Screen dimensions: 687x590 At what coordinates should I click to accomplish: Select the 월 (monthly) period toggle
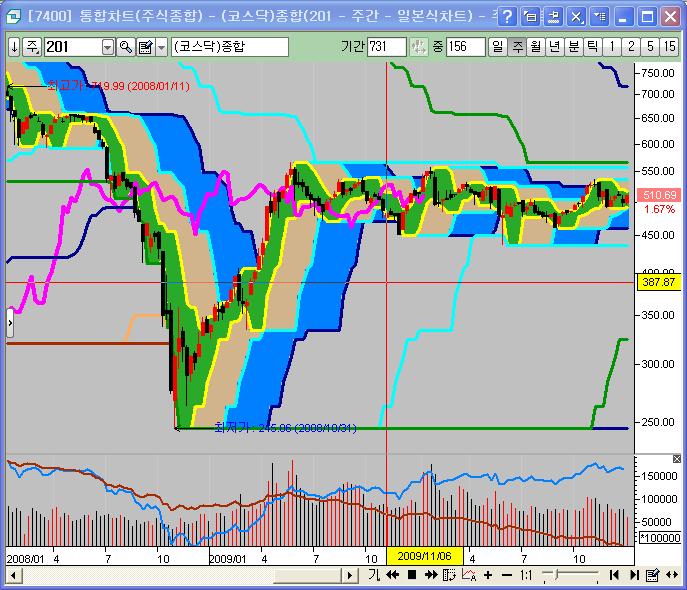click(536, 47)
